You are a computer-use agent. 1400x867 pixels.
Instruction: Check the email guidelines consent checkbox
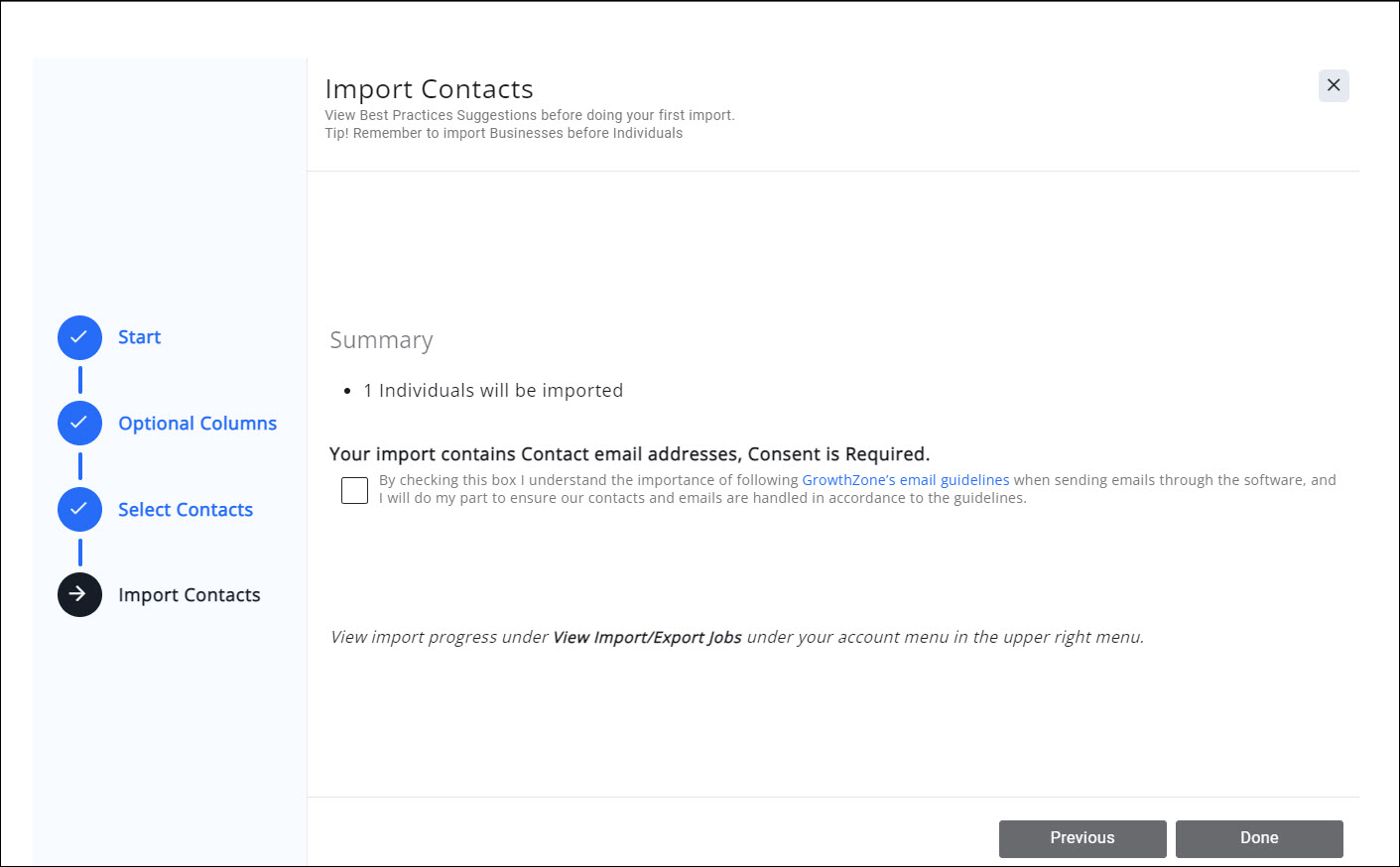(x=354, y=490)
